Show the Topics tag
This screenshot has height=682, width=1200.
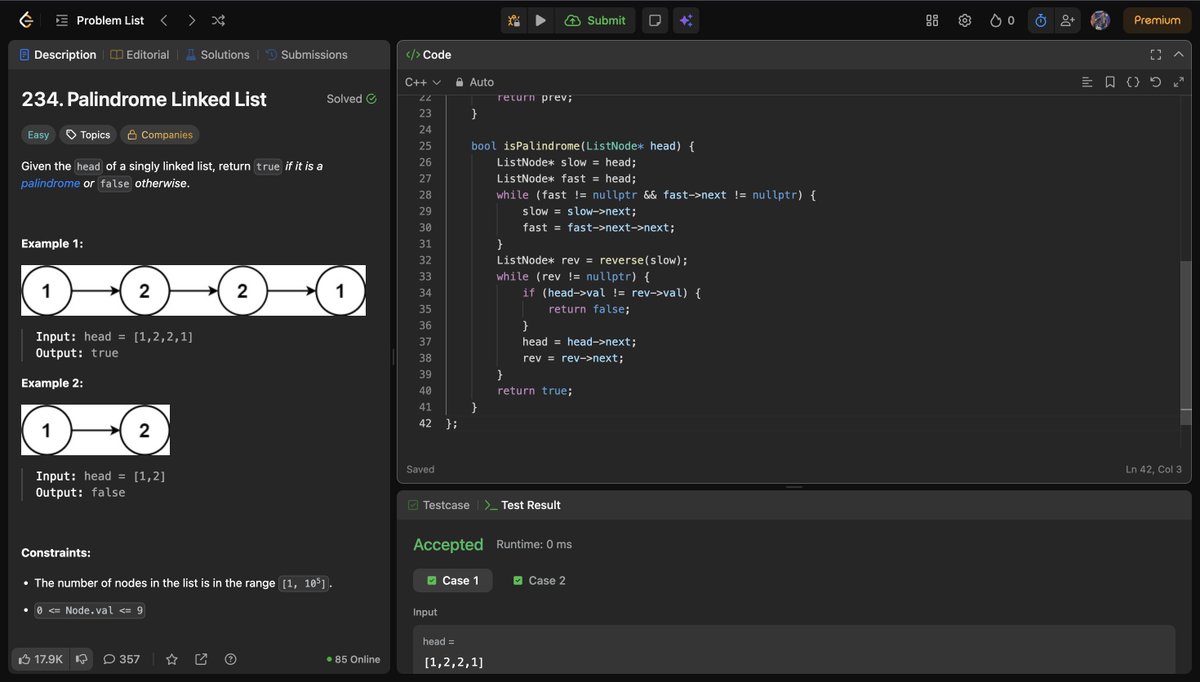click(88, 135)
